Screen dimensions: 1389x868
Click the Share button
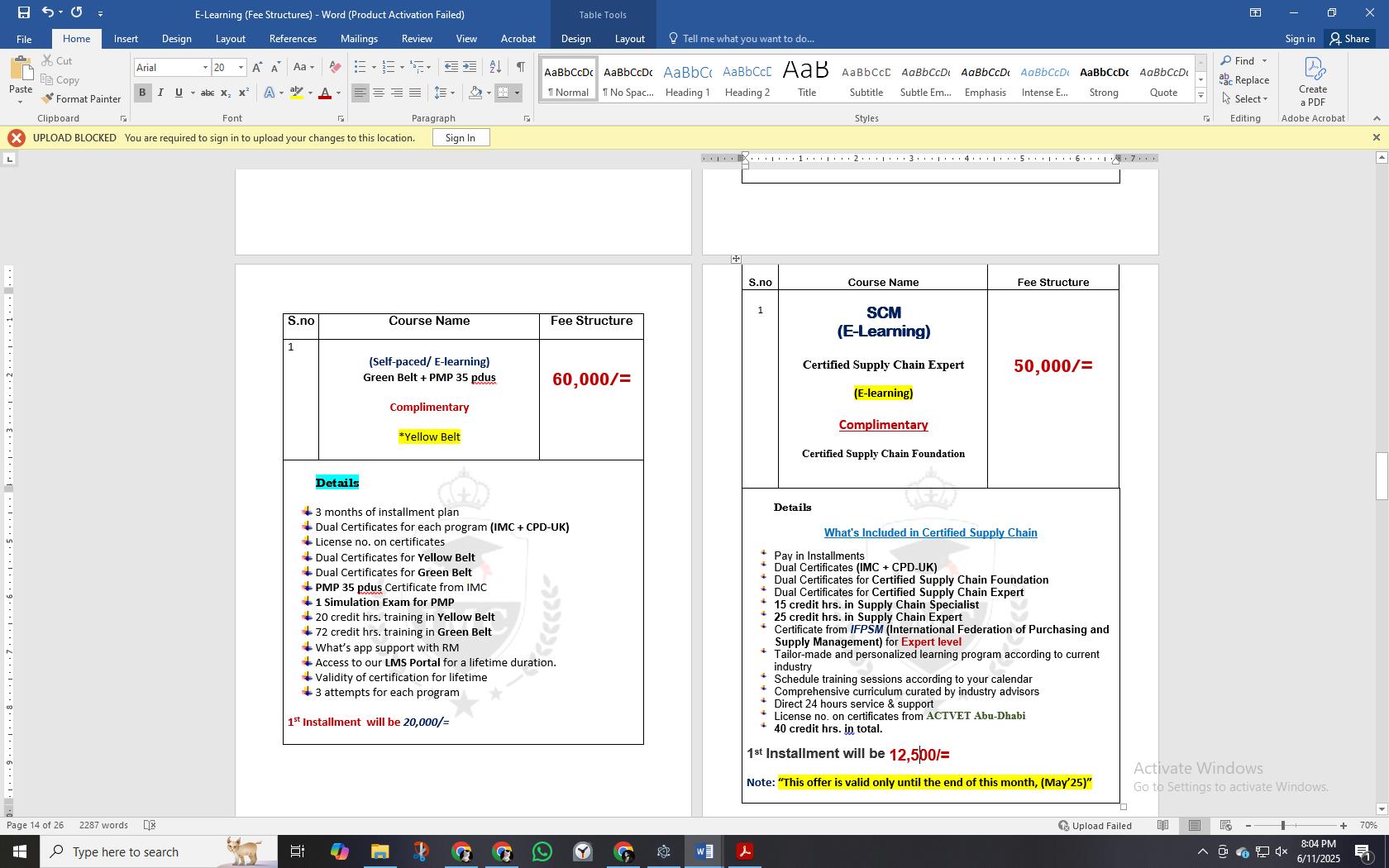1349,39
